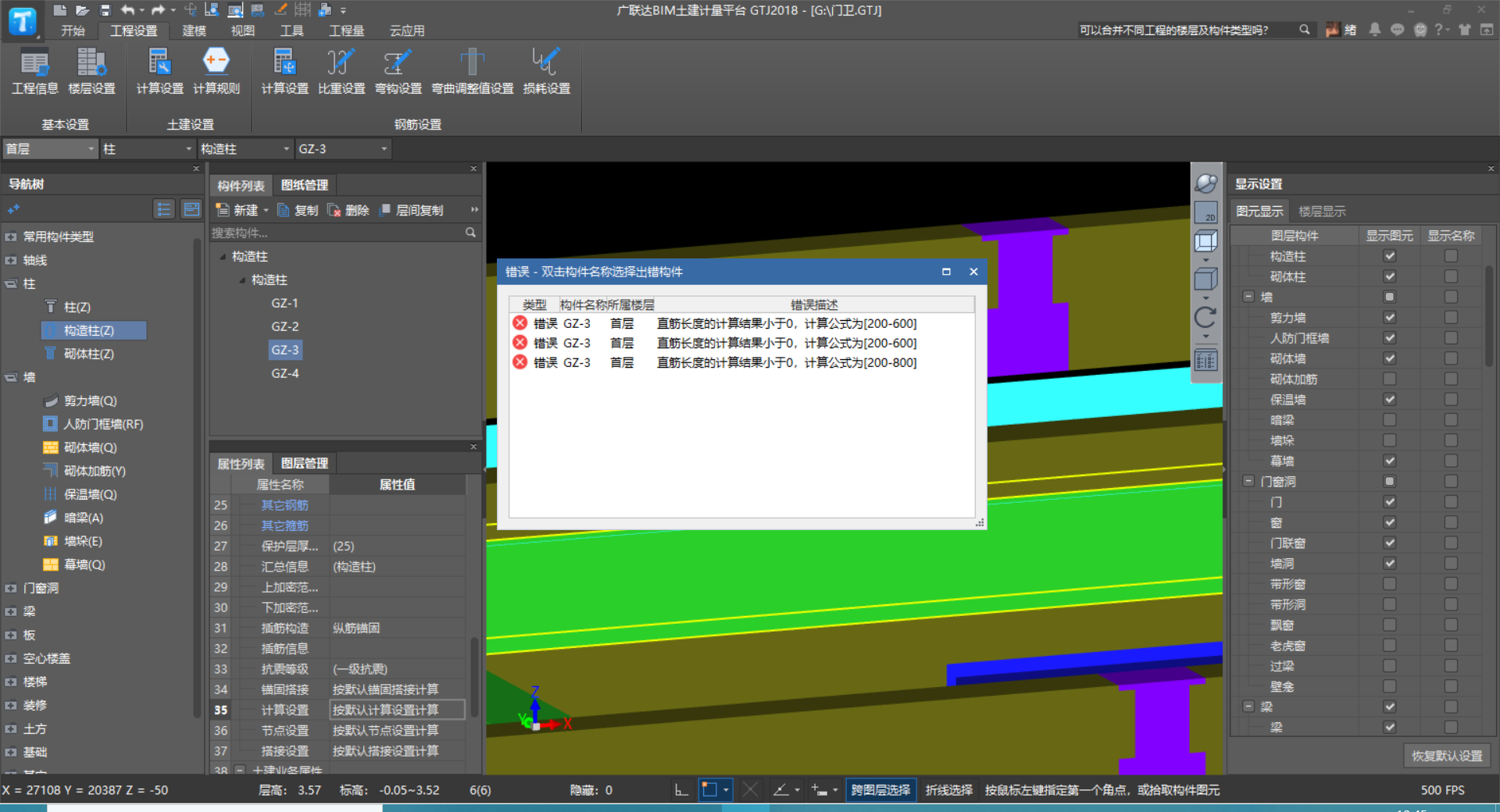Click 恢复默认设置 button
This screenshot has width=1500, height=812.
1447,755
